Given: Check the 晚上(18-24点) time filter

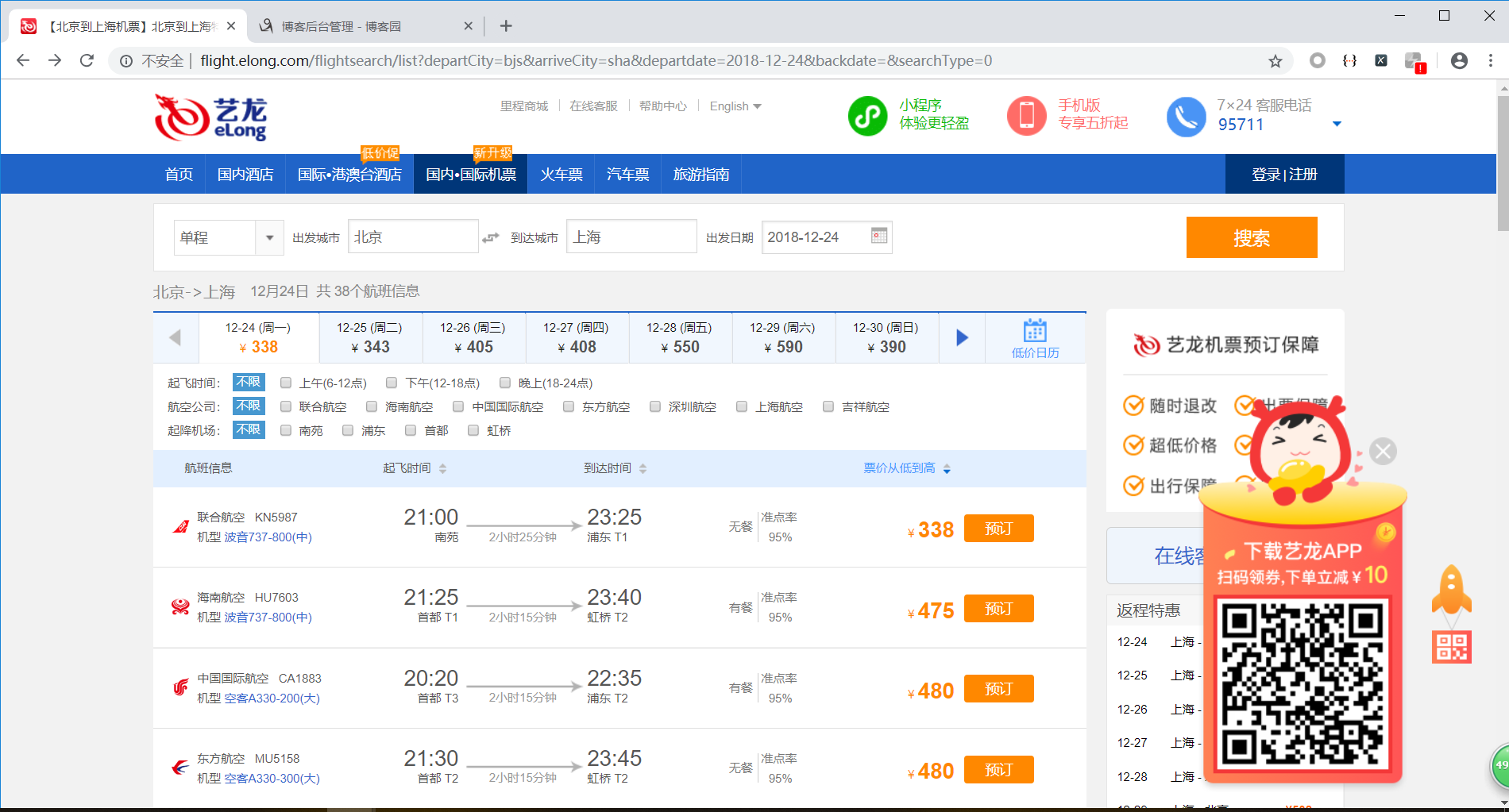Looking at the screenshot, I should coord(504,383).
